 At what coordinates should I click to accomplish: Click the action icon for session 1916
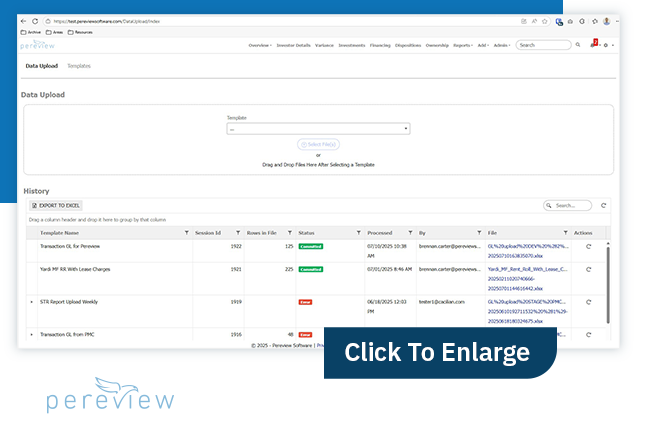tap(589, 335)
